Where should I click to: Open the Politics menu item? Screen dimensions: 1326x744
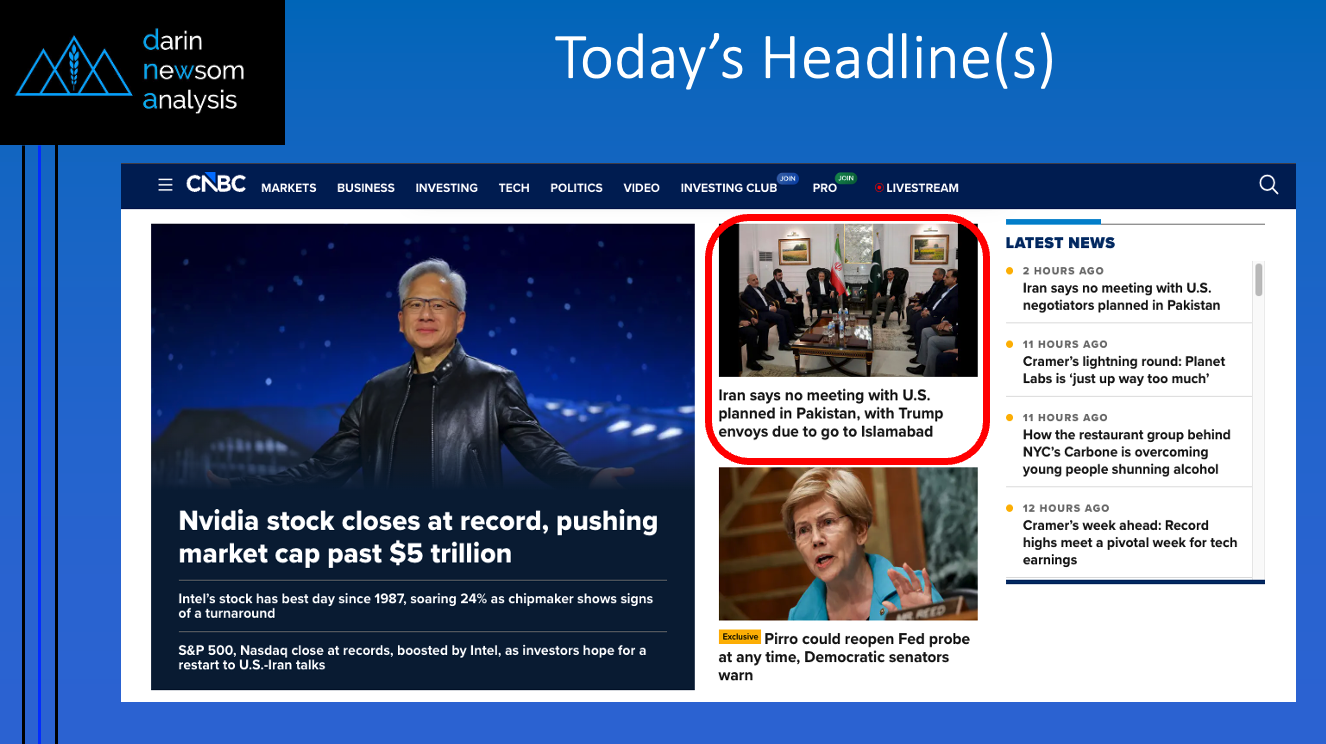(x=576, y=188)
